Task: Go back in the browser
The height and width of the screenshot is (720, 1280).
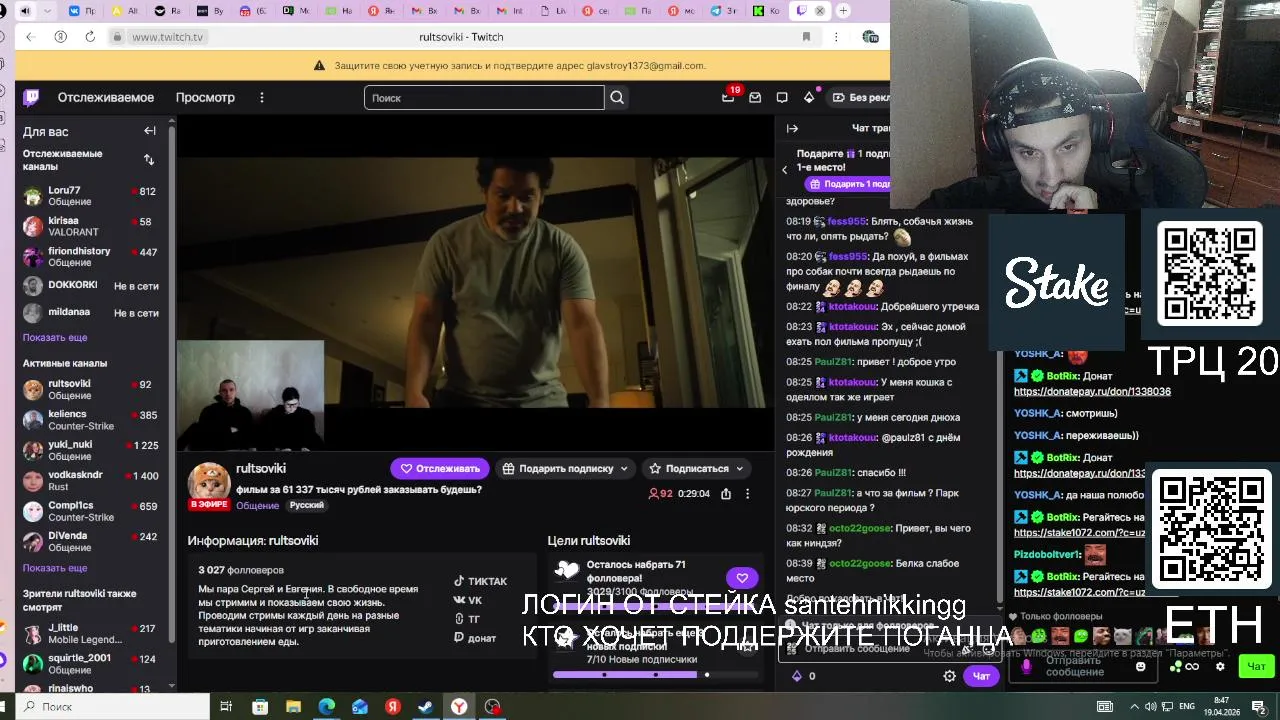Action: 30,37
